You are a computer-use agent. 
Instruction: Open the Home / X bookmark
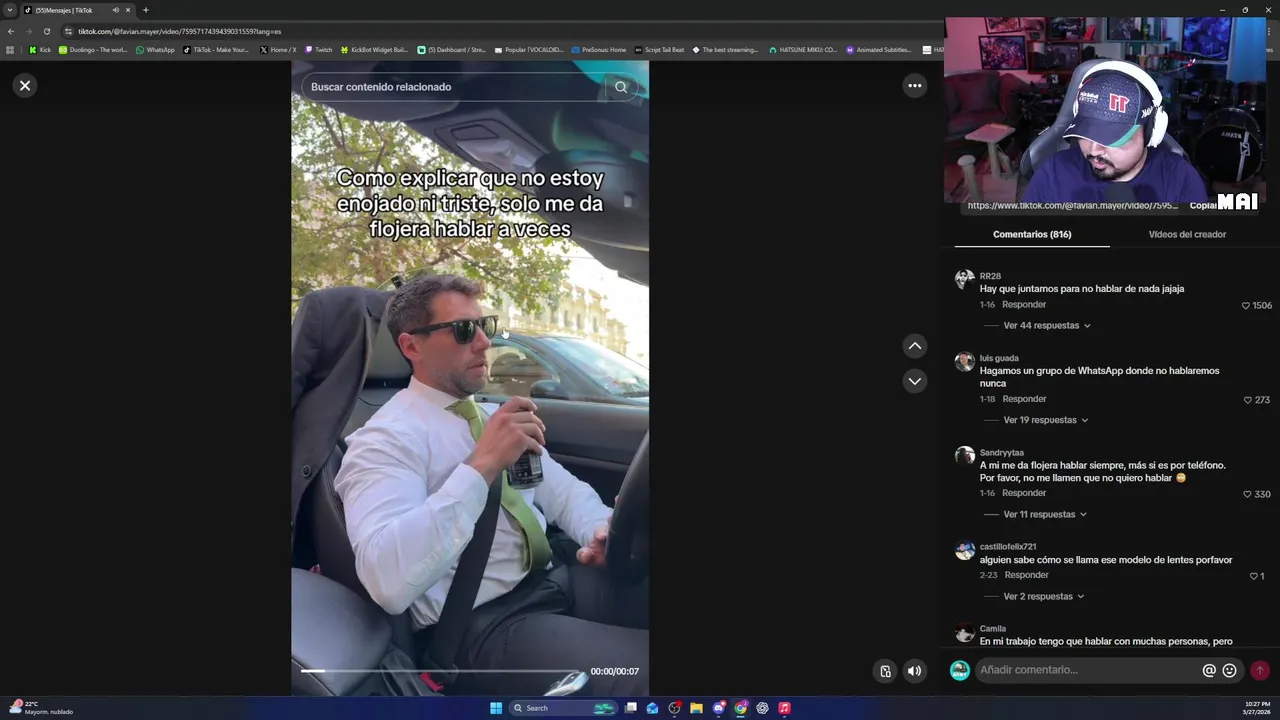tap(278, 49)
